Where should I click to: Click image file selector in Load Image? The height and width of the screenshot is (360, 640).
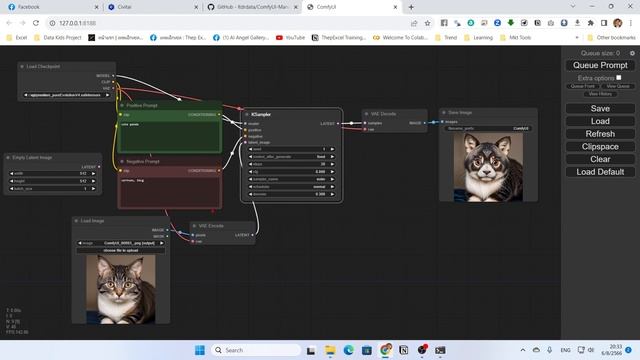121,243
